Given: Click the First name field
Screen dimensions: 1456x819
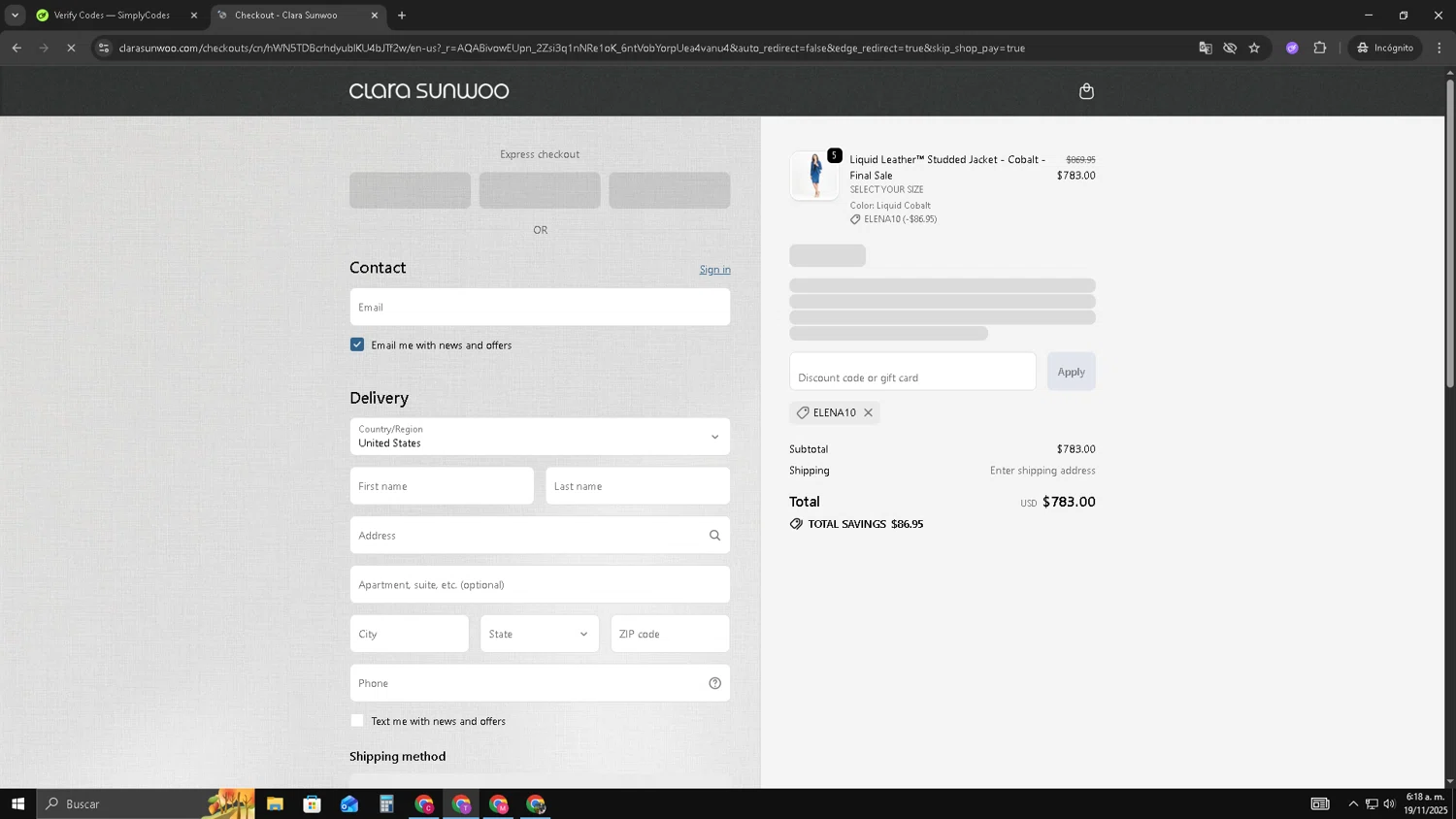Looking at the screenshot, I should (x=442, y=486).
